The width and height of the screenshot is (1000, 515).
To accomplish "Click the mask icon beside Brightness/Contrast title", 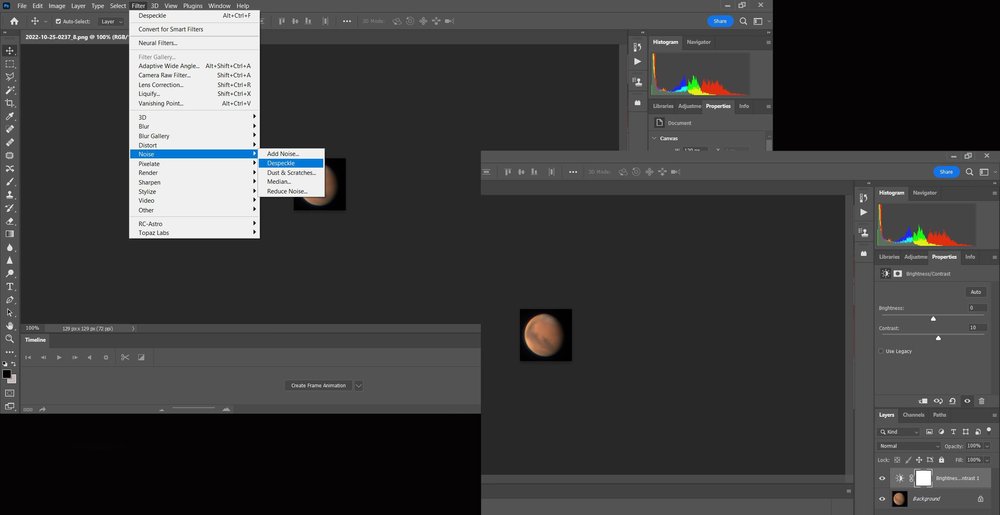I will pyautogui.click(x=897, y=273).
